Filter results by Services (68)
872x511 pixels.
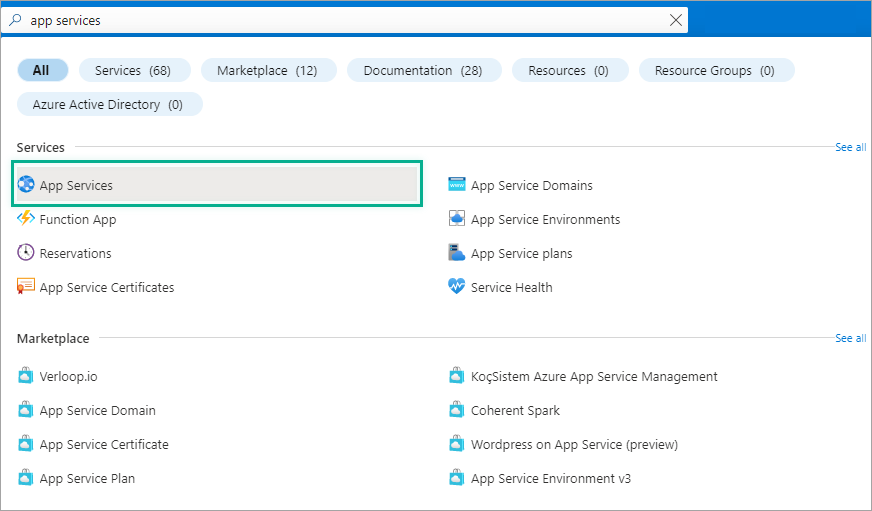[135, 70]
